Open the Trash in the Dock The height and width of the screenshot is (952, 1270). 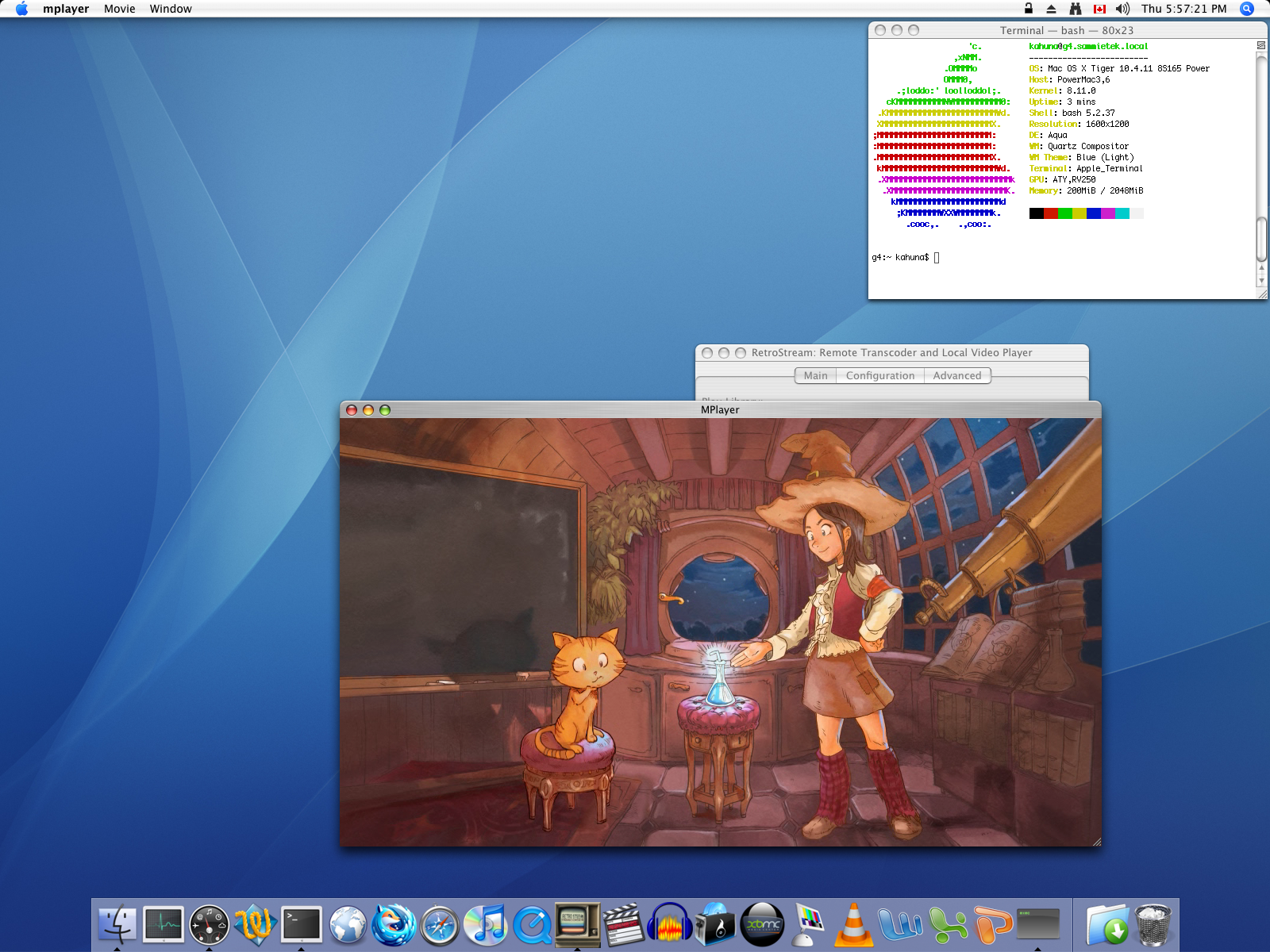point(1153,924)
